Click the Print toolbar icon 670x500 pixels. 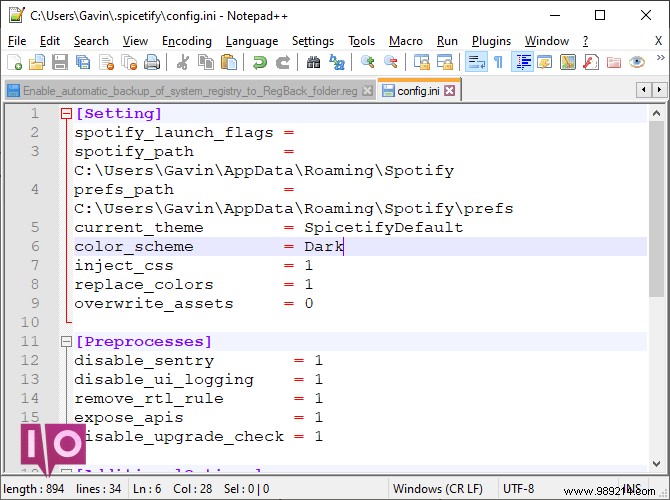[151, 62]
